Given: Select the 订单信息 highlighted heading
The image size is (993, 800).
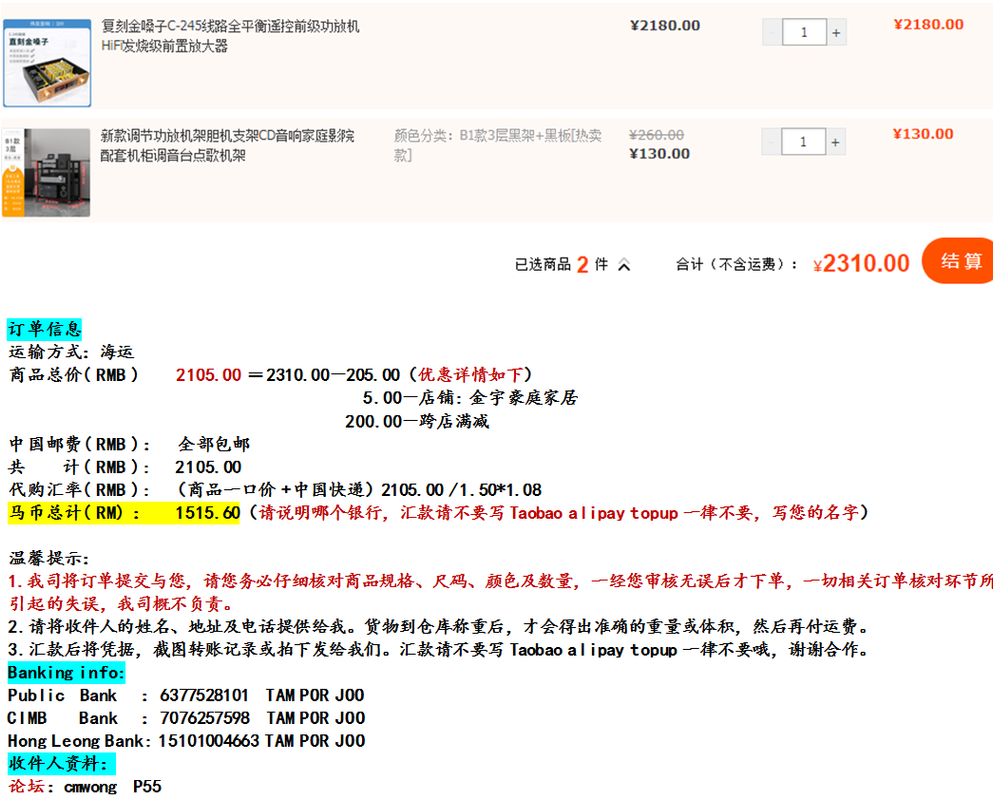Looking at the screenshot, I should pos(44,329).
